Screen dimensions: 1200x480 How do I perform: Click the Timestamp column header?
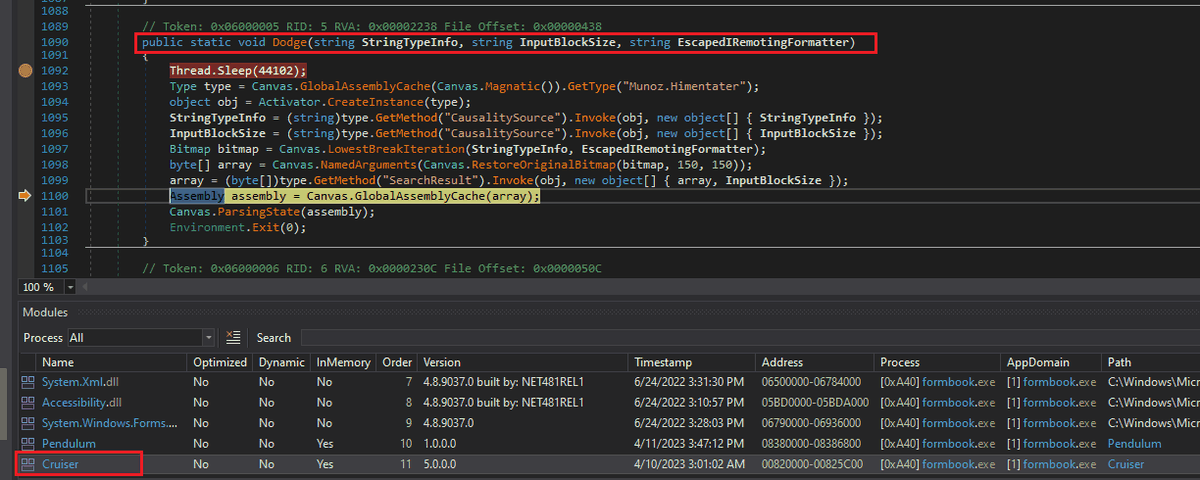click(x=663, y=362)
